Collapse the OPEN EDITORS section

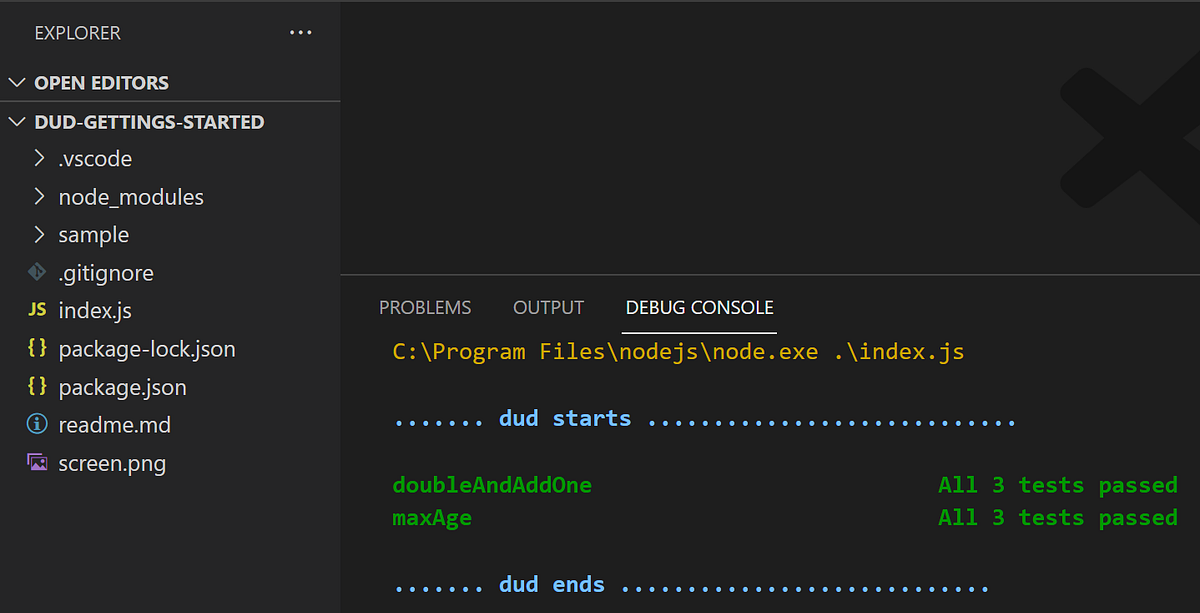16,82
